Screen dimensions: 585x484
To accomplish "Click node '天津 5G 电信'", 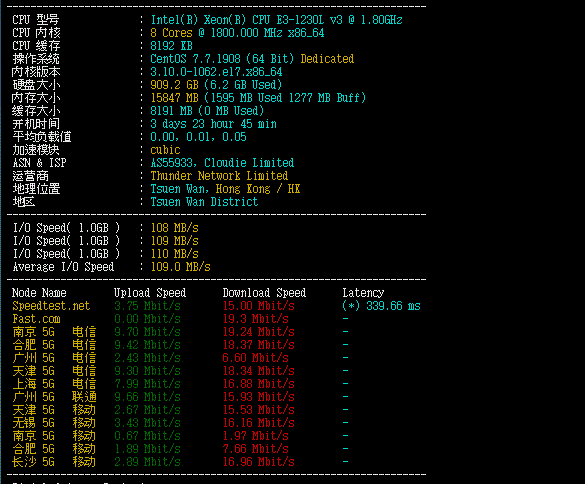I will tap(54, 371).
